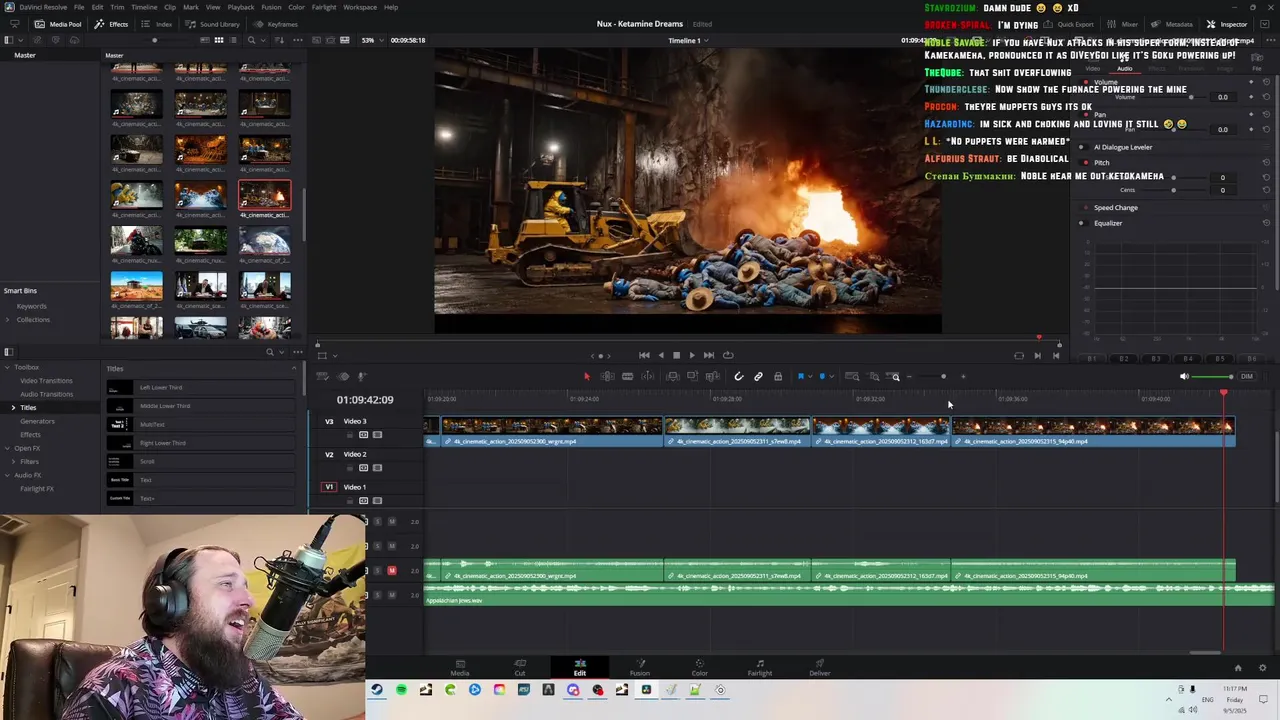This screenshot has width=1280, height=720.
Task: Open the Media Pool panel
Action: (x=58, y=24)
